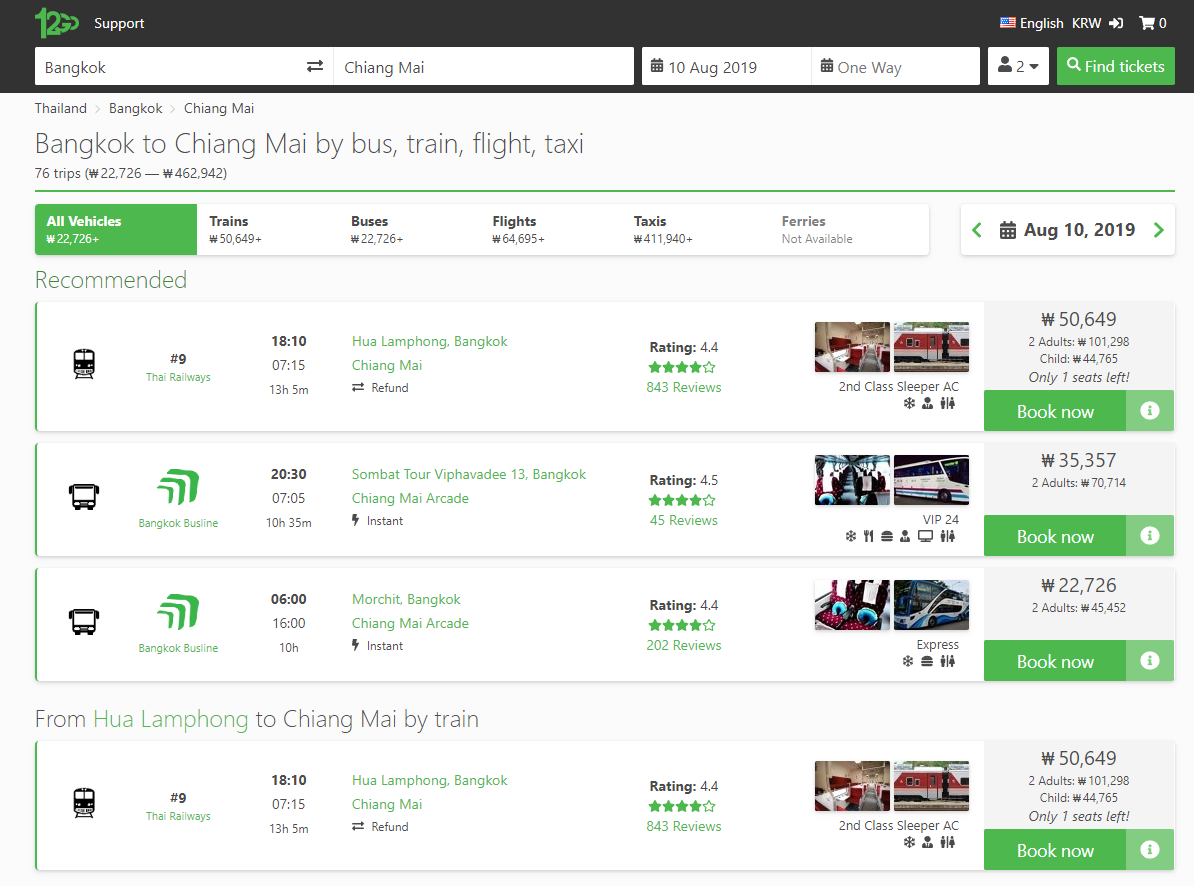The width and height of the screenshot is (1194, 886).
Task: Open the 10 Aug 2019 date picker
Action: pos(726,66)
